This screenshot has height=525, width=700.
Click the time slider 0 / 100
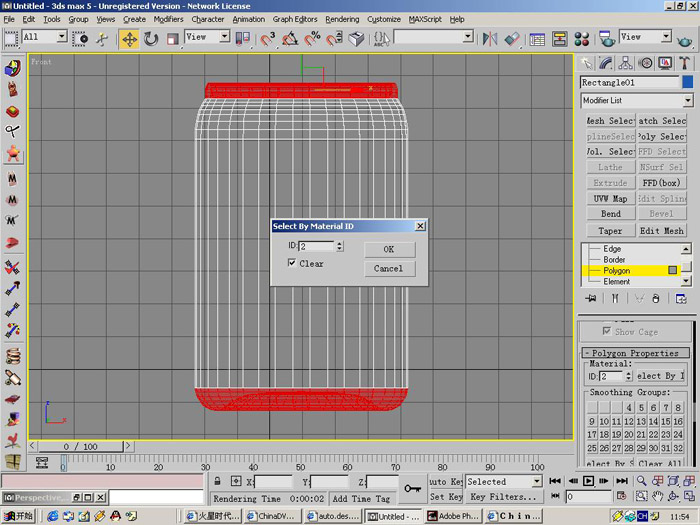[x=81, y=446]
